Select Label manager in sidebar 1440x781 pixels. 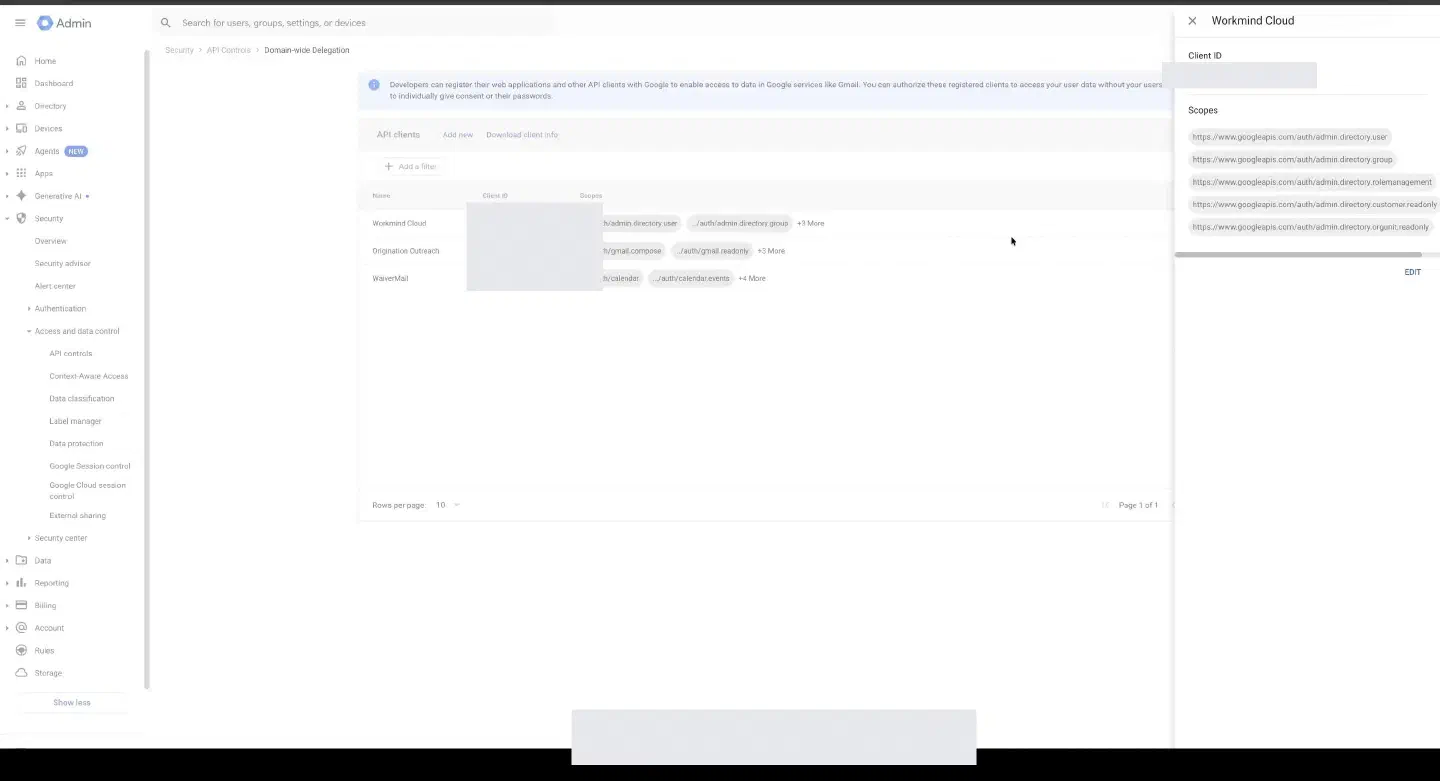pos(76,421)
